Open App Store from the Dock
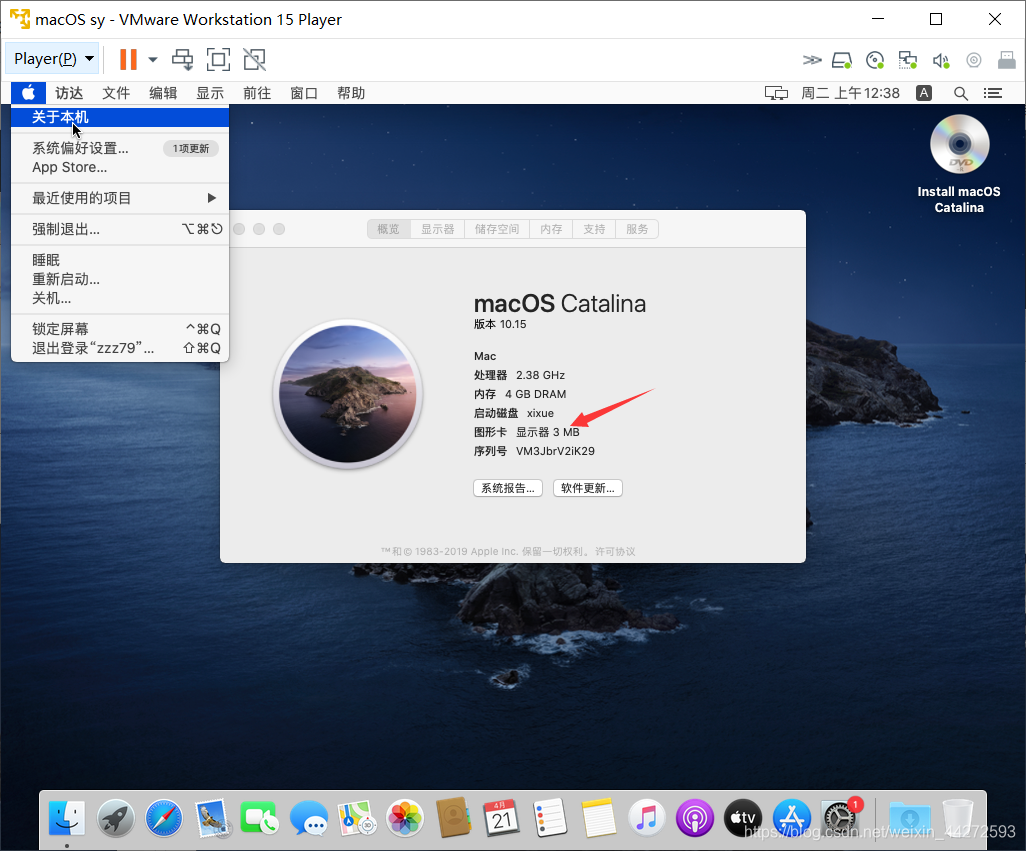Screen dimensions: 1026x851 point(791,818)
